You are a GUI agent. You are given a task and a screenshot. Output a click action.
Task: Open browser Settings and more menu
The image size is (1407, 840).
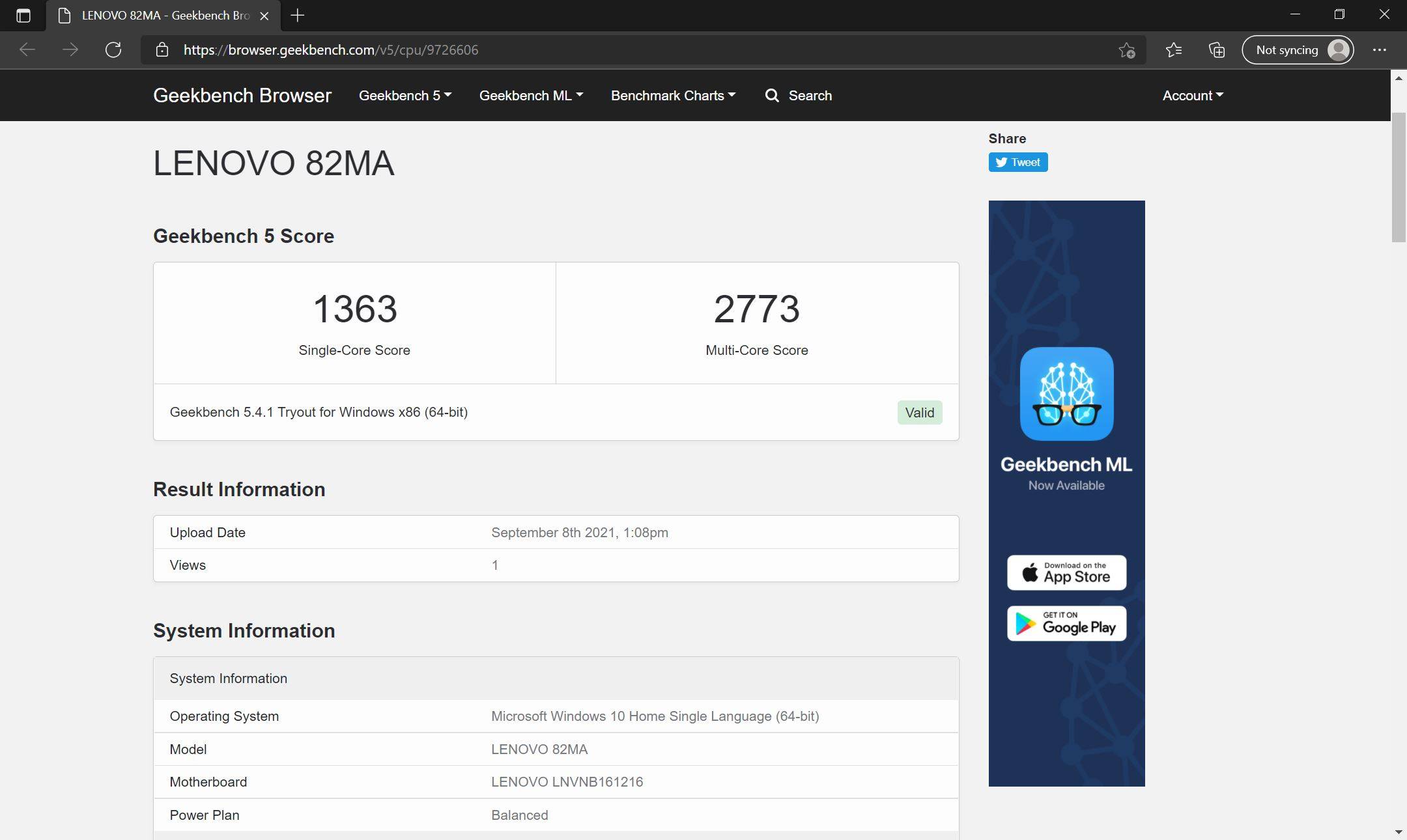[1380, 50]
